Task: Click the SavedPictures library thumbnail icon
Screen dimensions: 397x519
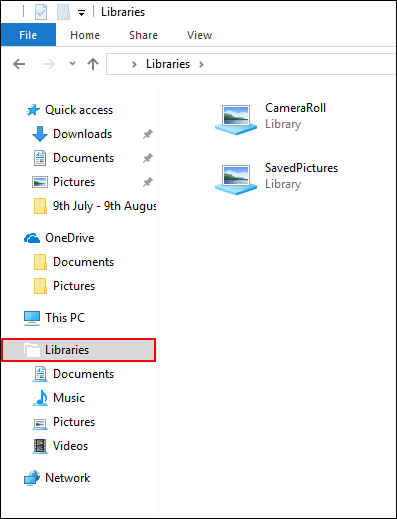Action: tap(236, 179)
